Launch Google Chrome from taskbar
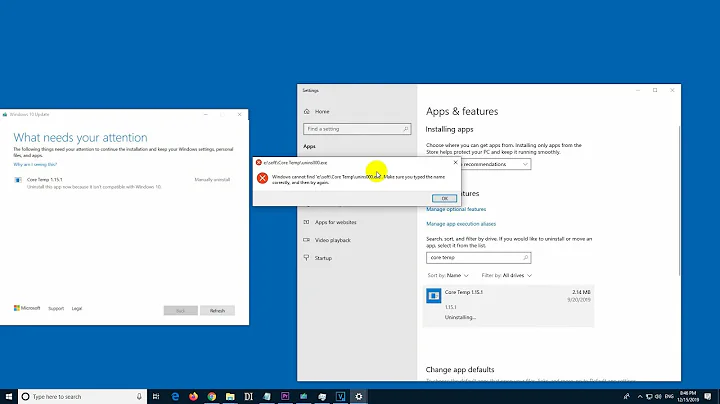This screenshot has height=404, width=720. (x=212, y=396)
